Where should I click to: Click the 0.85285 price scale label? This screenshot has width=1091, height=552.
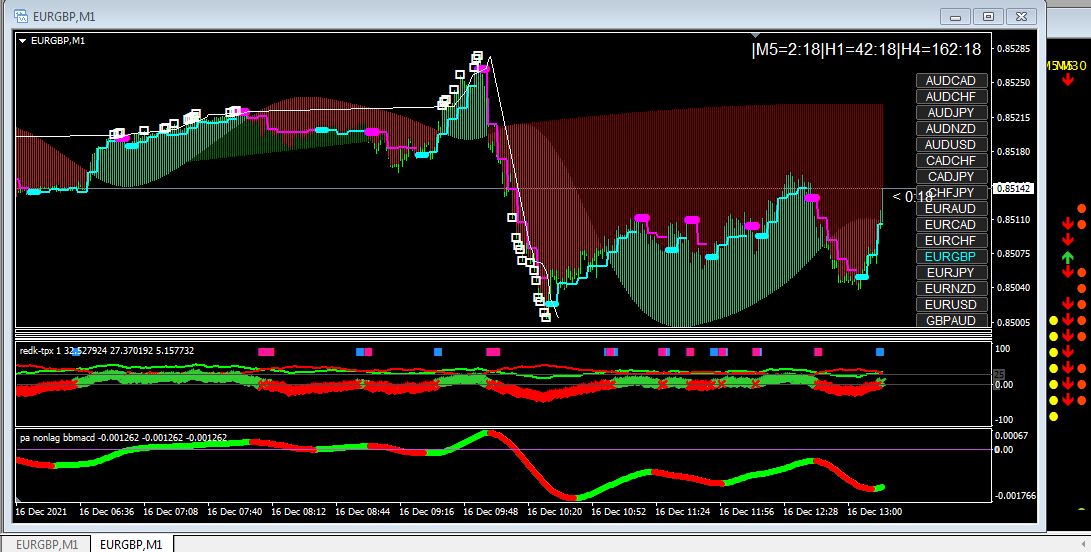coord(1012,49)
